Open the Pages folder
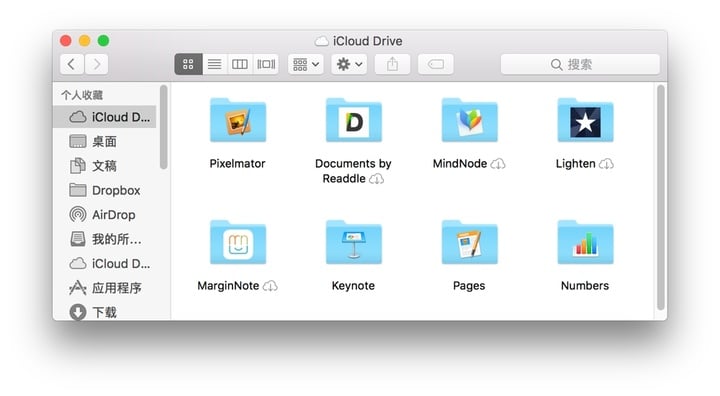The height and width of the screenshot is (396, 720). click(x=469, y=242)
